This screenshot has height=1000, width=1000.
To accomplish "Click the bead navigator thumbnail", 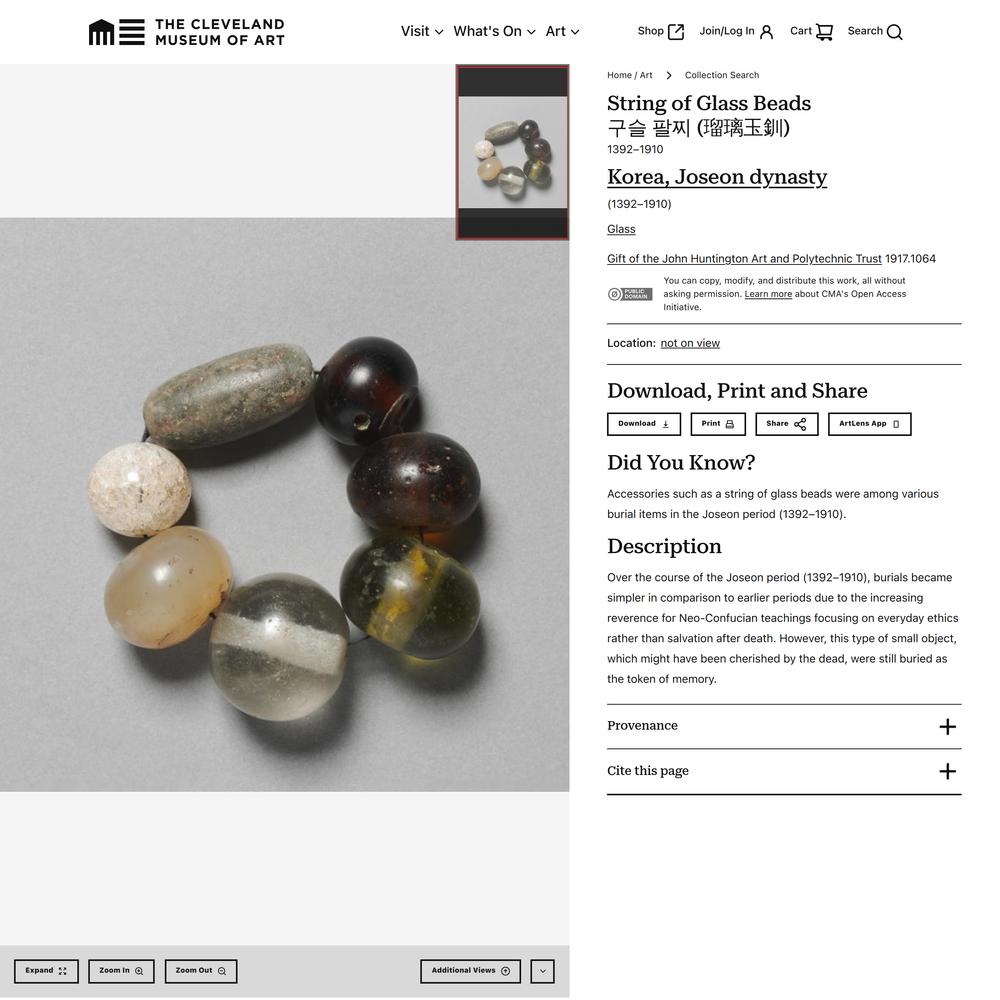I will [x=512, y=152].
